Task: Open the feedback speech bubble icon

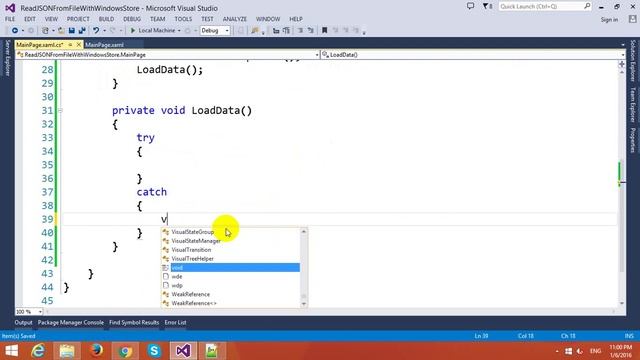Action: (471, 6)
